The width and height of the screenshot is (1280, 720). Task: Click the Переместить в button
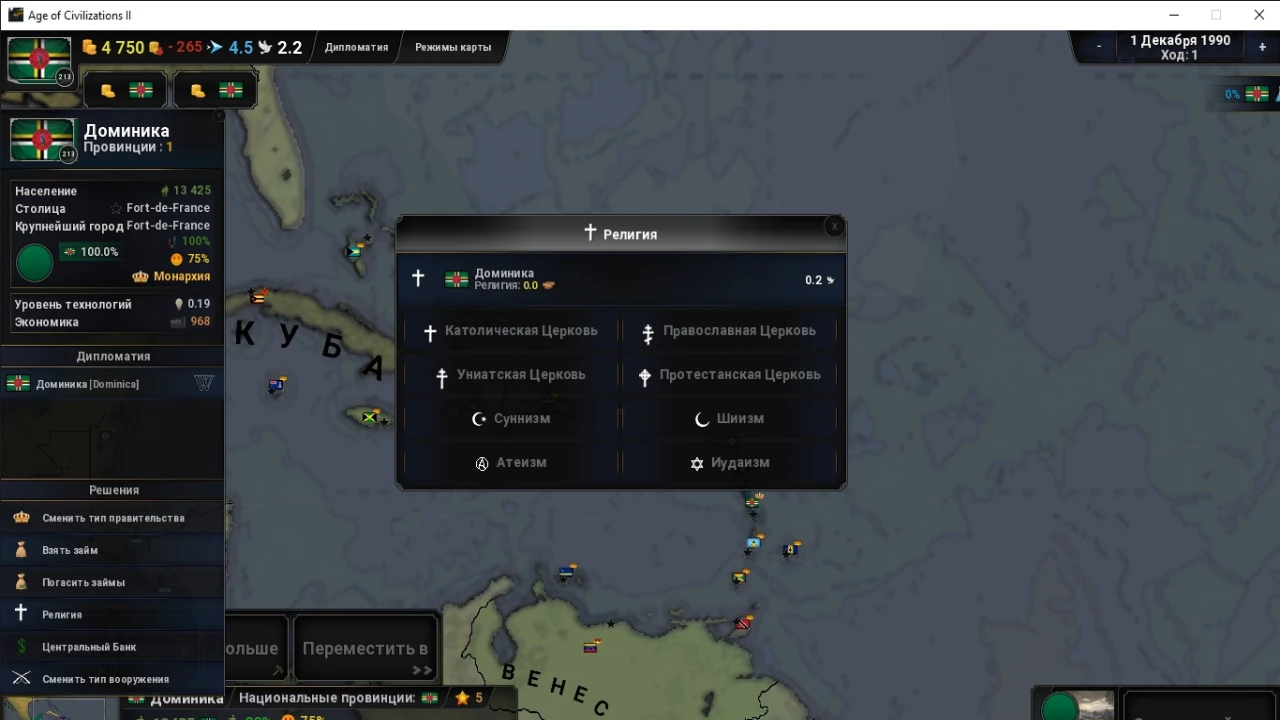(365, 649)
